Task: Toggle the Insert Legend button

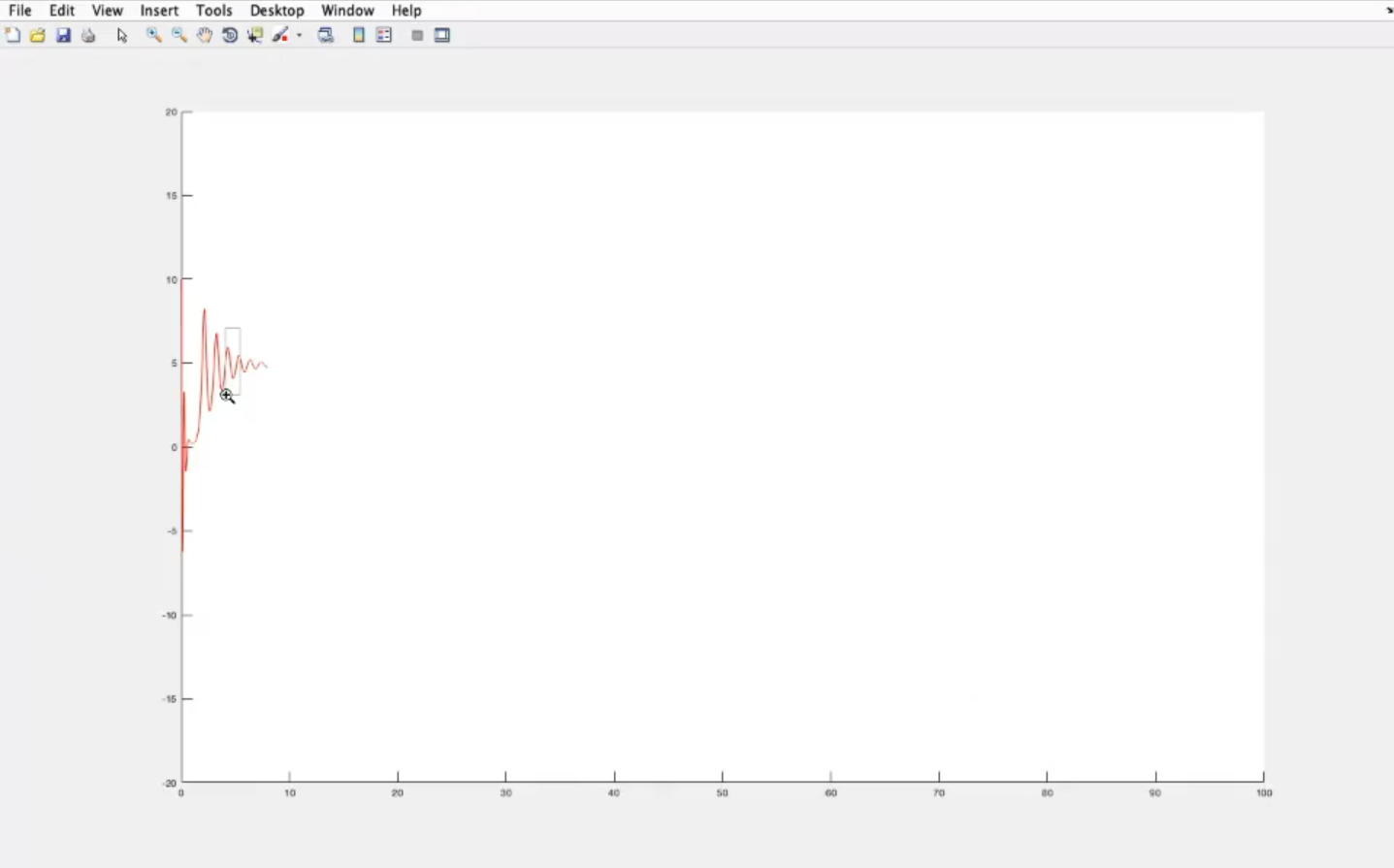Action: (x=384, y=36)
